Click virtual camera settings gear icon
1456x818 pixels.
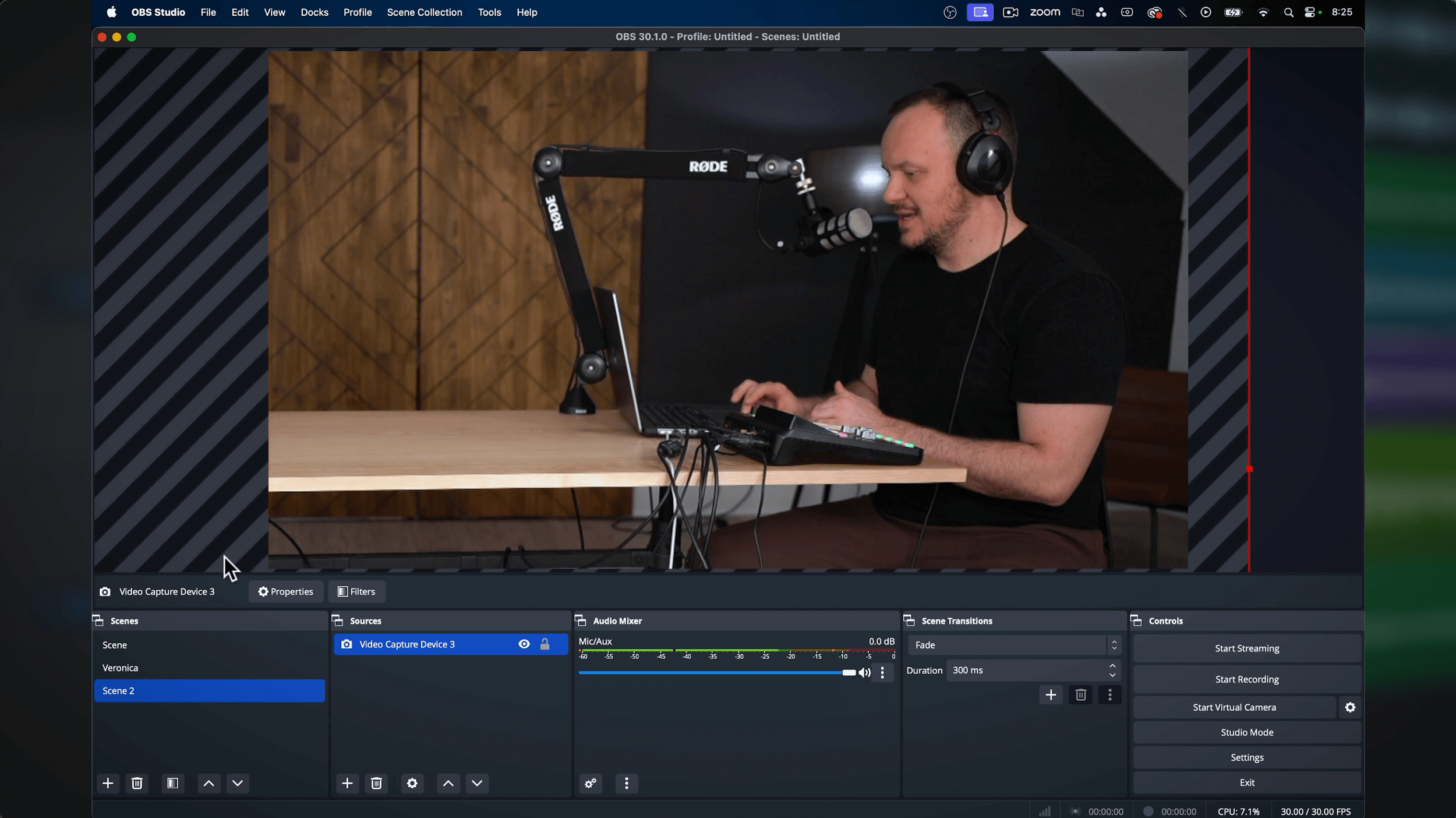[1350, 707]
